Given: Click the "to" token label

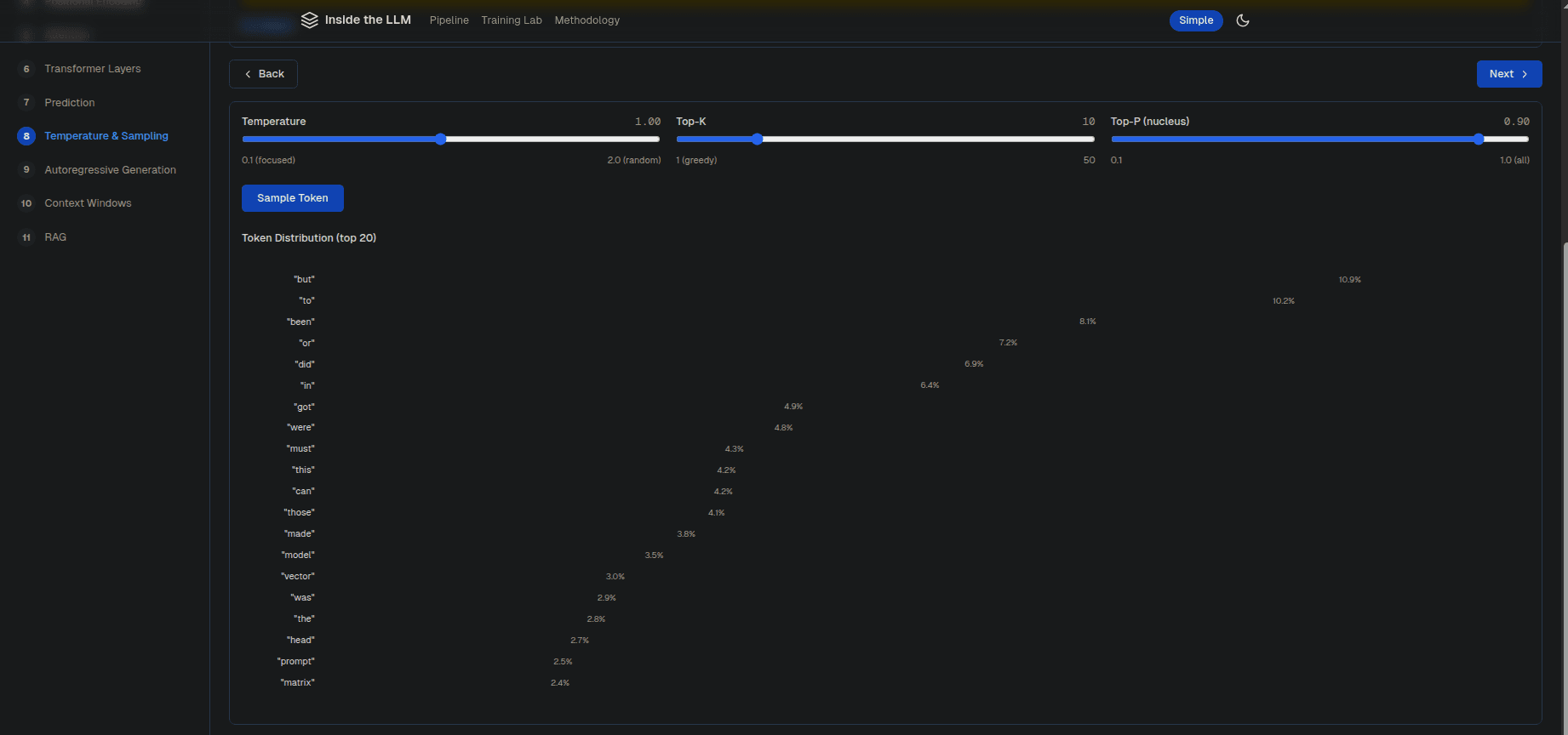Looking at the screenshot, I should tap(306, 301).
